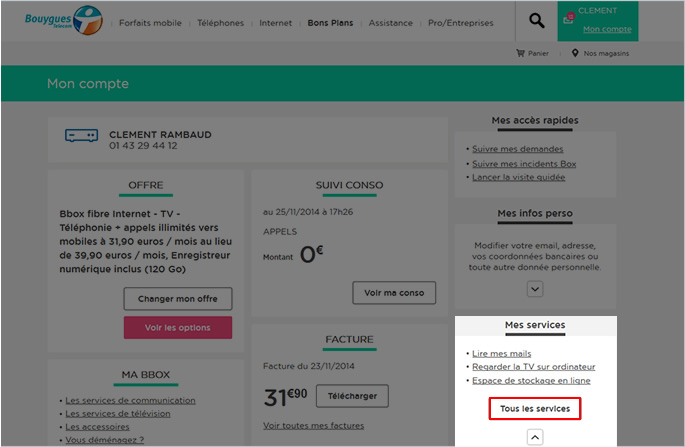
Task: Click the Nos magasins link
Action: click(x=606, y=53)
